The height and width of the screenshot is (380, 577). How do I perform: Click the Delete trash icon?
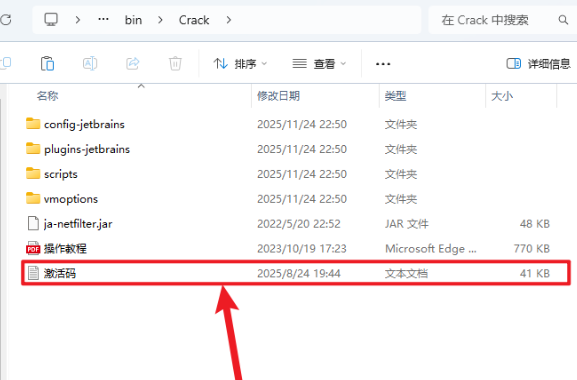(x=175, y=64)
